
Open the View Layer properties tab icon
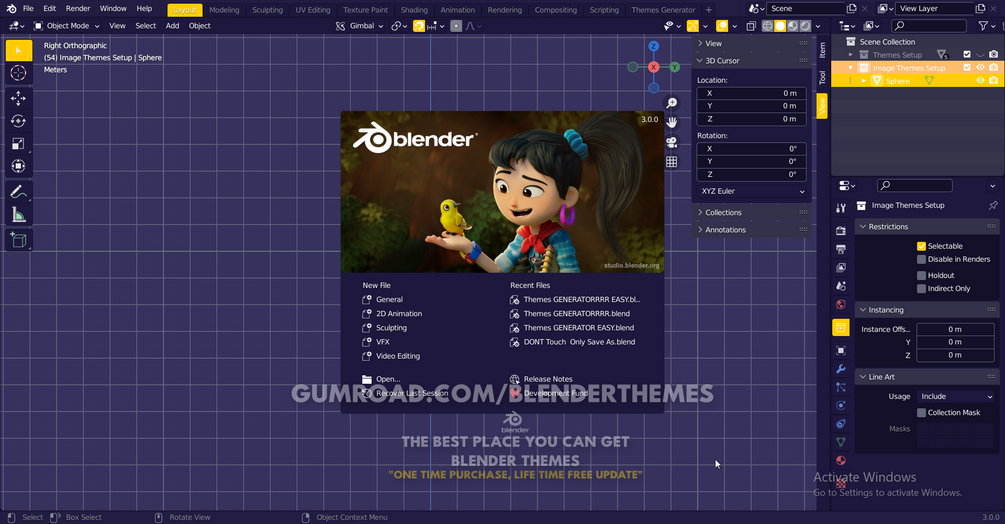coord(841,267)
